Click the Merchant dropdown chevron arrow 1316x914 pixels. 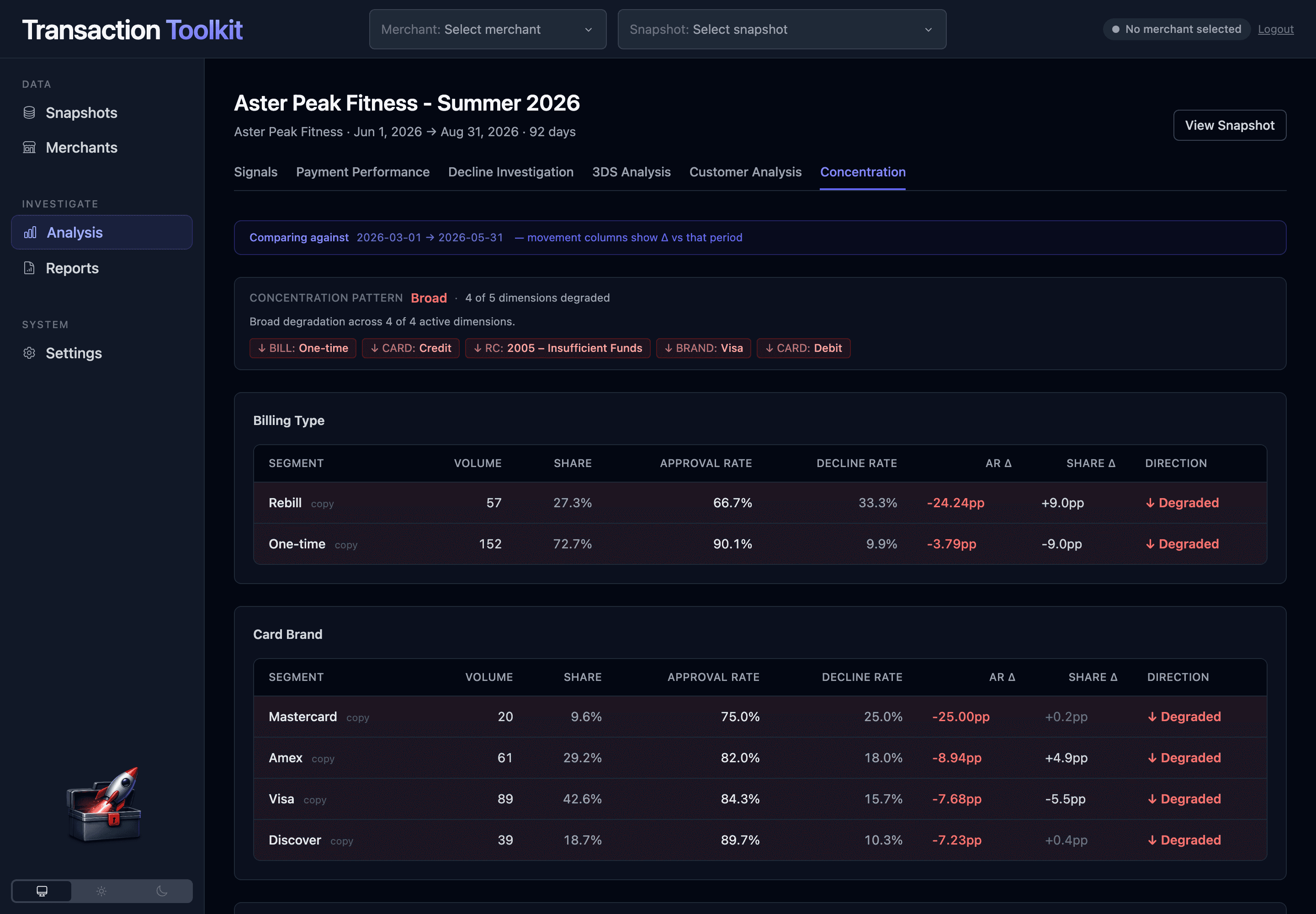pyautogui.click(x=588, y=30)
